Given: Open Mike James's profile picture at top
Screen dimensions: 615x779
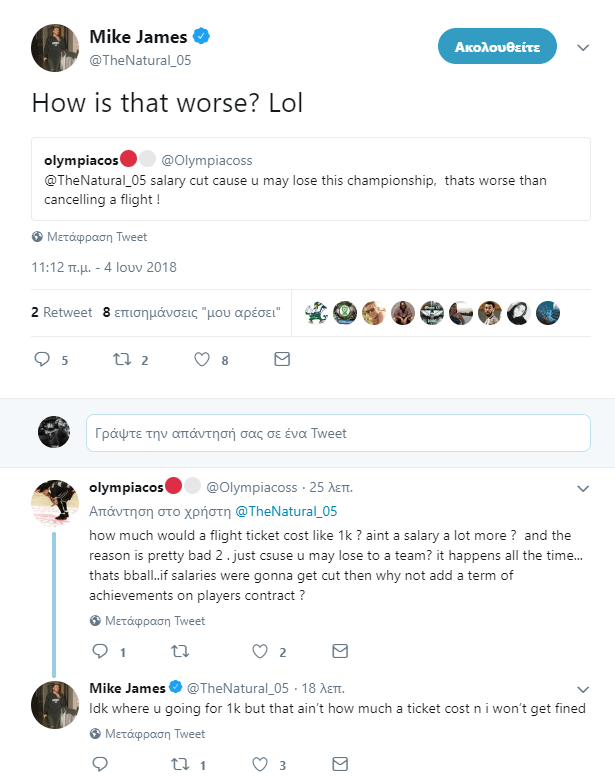Looking at the screenshot, I should (x=55, y=47).
